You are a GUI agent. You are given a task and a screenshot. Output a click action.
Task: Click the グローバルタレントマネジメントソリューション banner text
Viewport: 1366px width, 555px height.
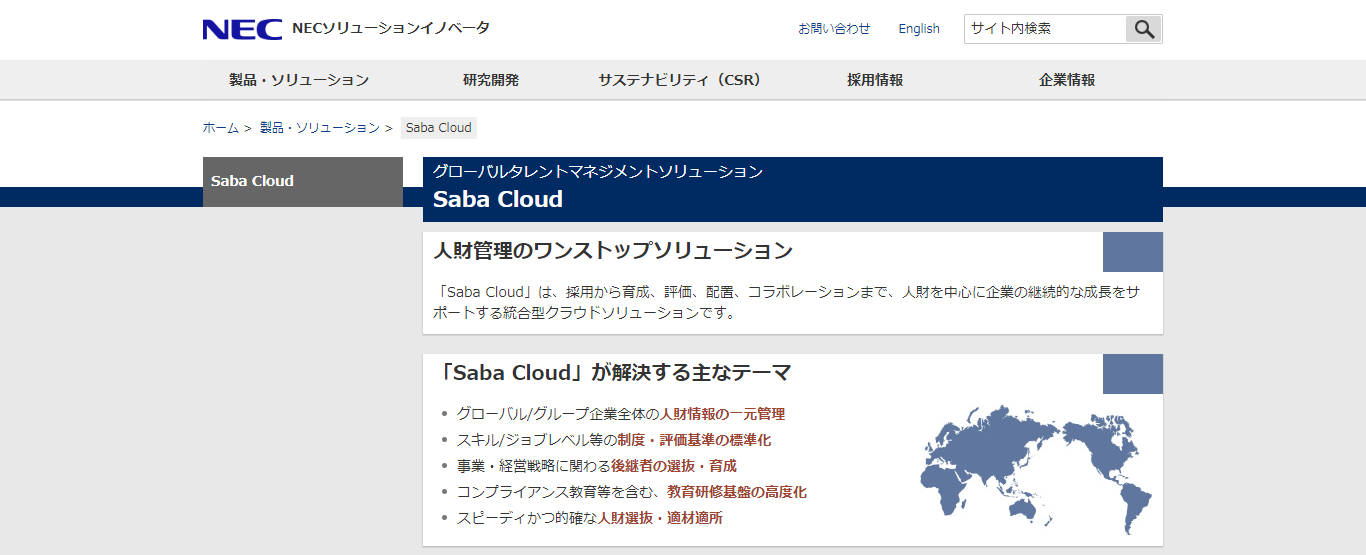pyautogui.click(x=598, y=172)
